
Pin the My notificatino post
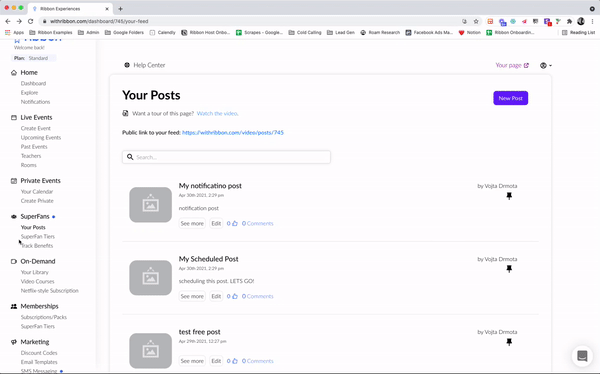(x=509, y=196)
